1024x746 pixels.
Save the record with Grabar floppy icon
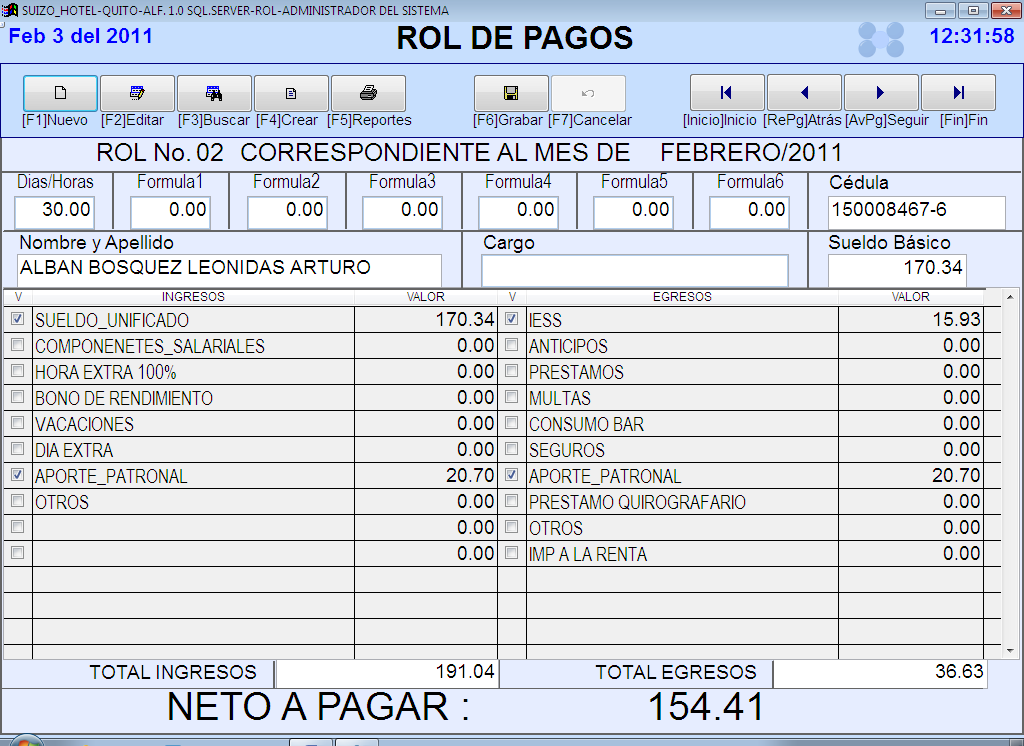pos(511,93)
